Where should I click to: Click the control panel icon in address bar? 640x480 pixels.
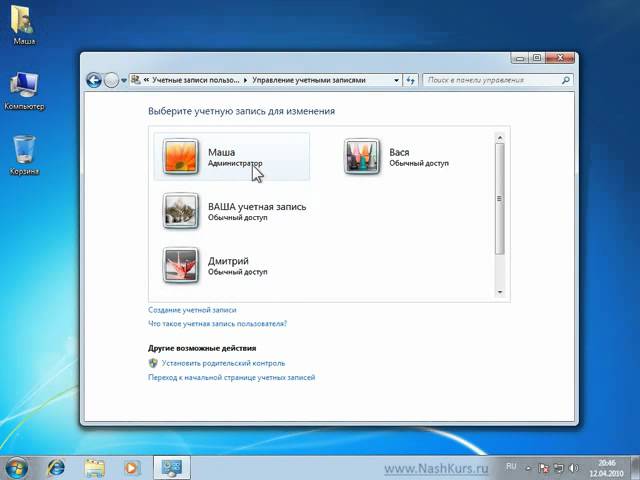click(x=136, y=80)
